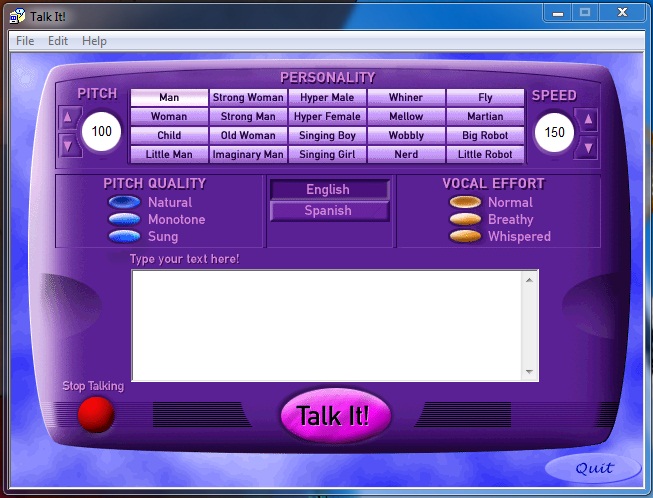Pick the Strong Man voice
Viewport: 653px width, 498px height.
[248, 116]
